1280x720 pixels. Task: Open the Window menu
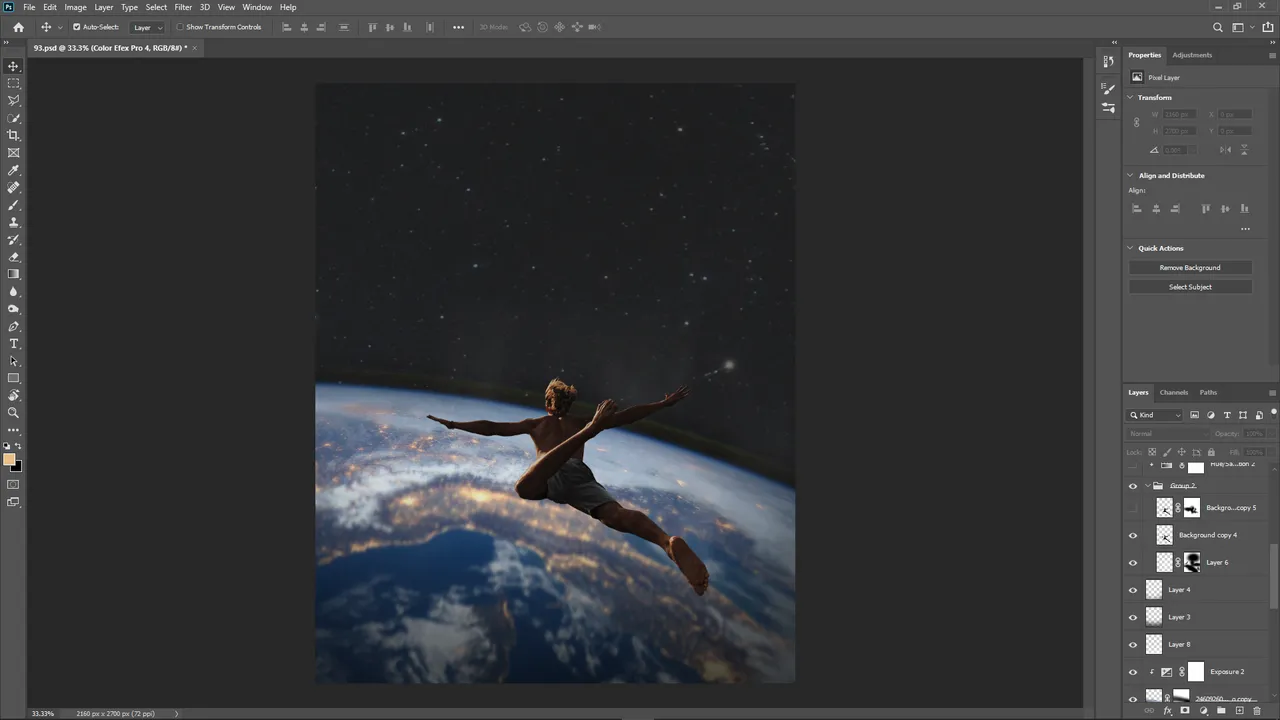pos(257,7)
